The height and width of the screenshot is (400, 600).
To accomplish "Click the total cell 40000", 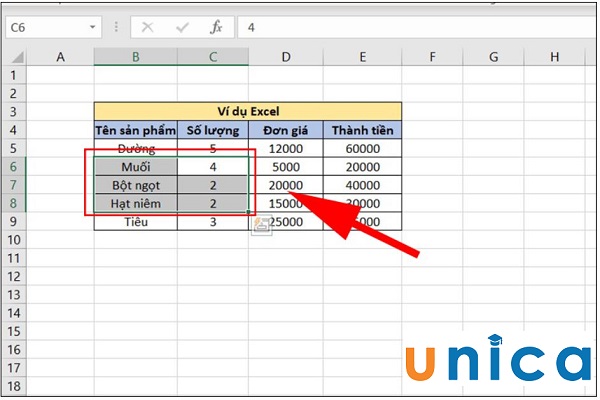I will pyautogui.click(x=362, y=185).
